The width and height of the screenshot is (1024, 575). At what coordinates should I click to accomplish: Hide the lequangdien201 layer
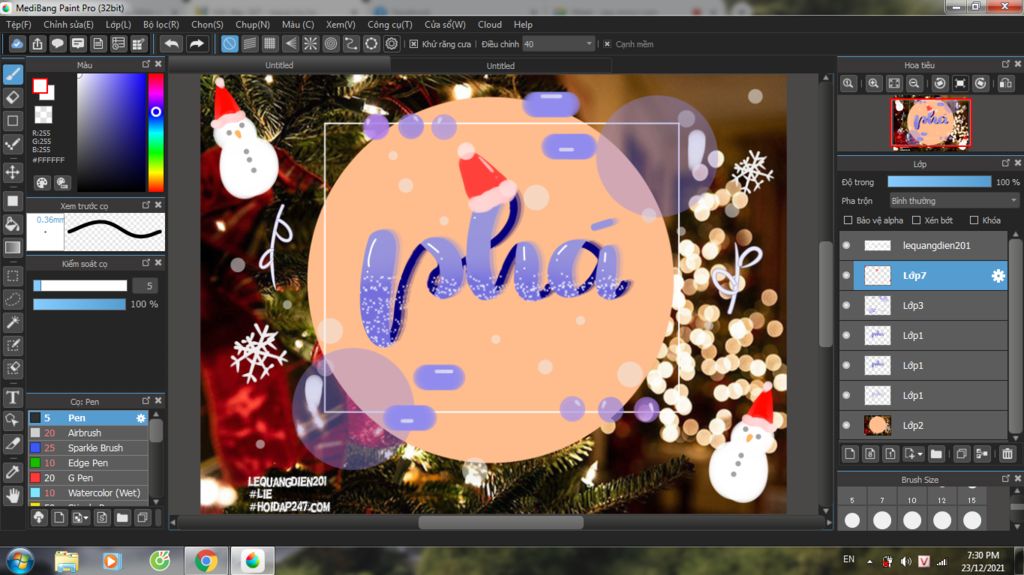pyautogui.click(x=846, y=246)
